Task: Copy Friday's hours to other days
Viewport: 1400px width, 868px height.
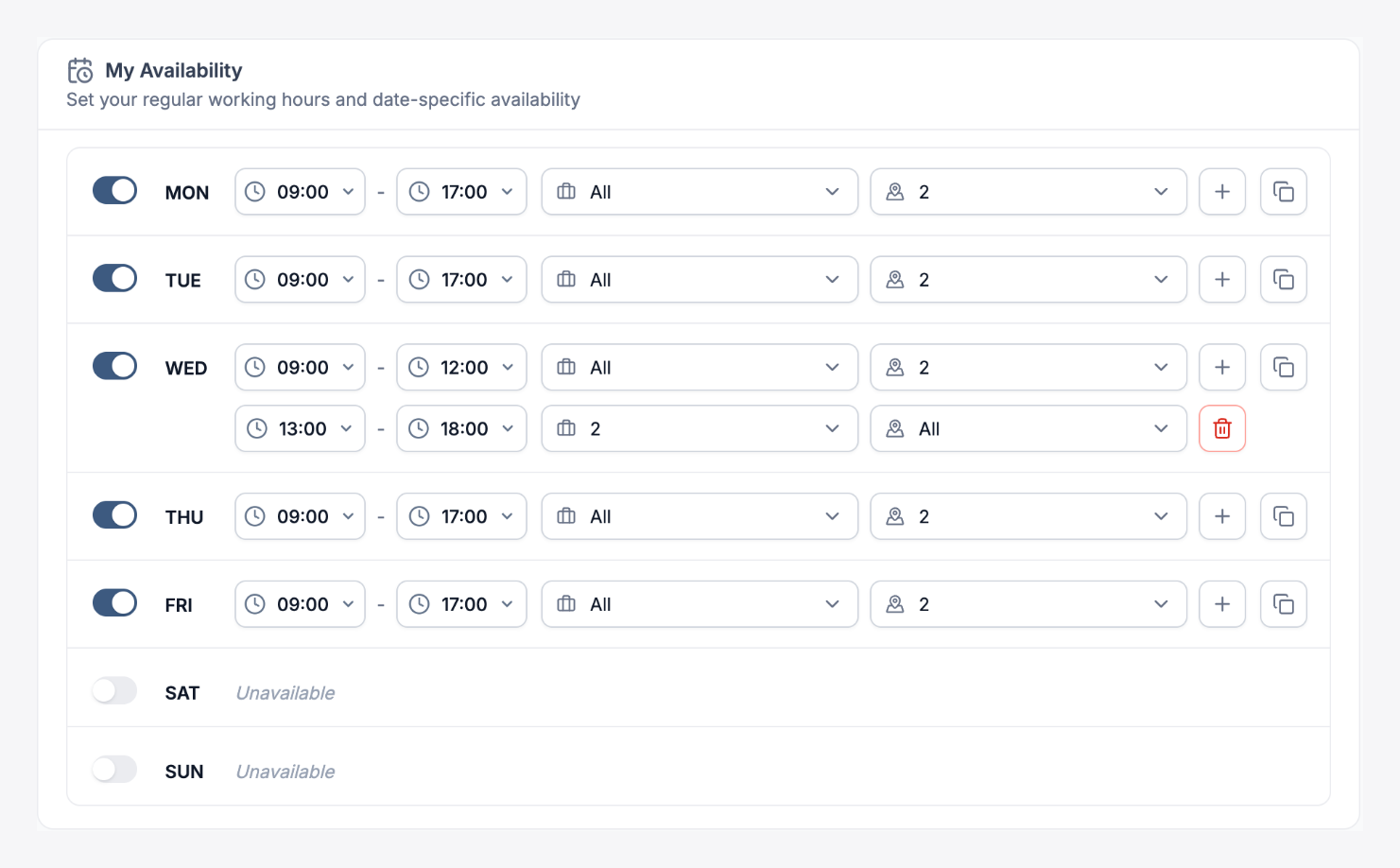Action: (1284, 604)
